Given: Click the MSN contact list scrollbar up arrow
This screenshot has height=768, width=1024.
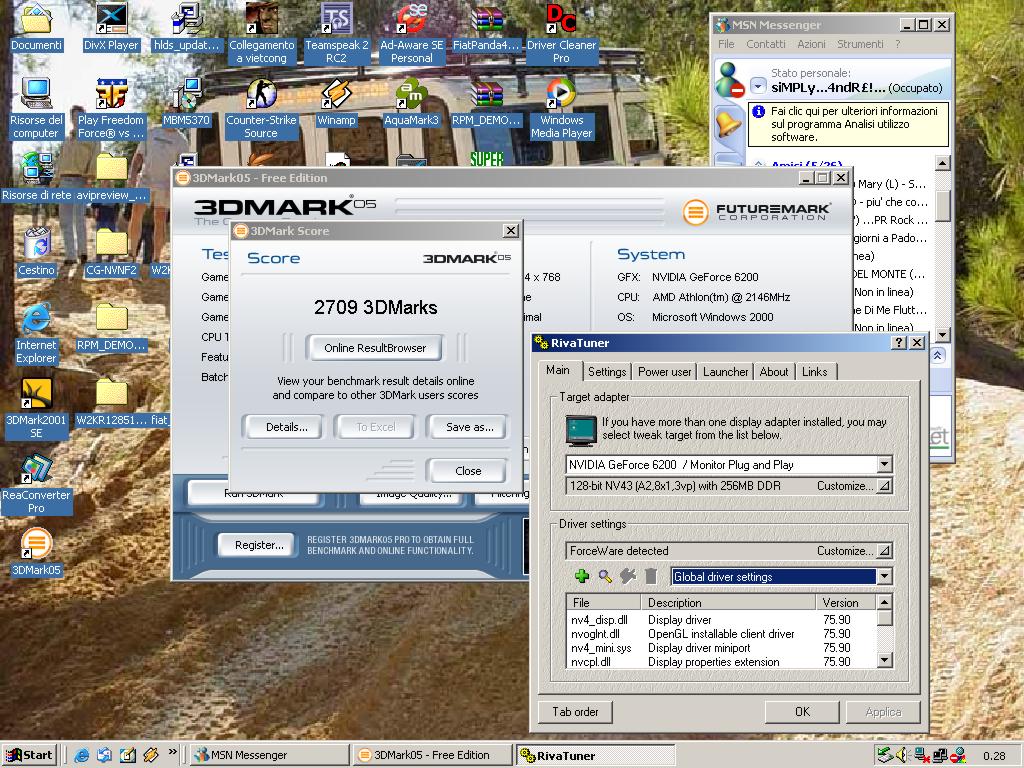Looking at the screenshot, I should click(942, 163).
